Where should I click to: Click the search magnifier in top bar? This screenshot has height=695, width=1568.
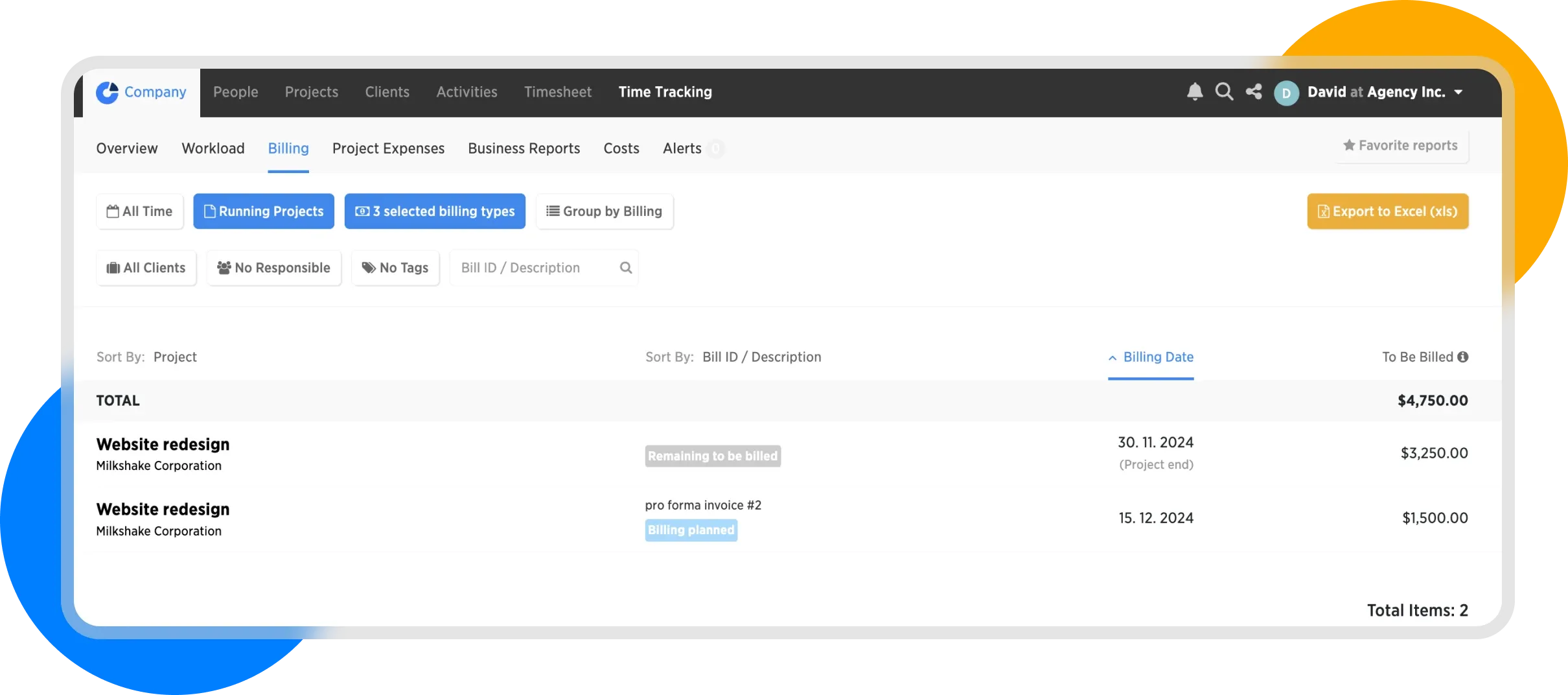(1224, 92)
